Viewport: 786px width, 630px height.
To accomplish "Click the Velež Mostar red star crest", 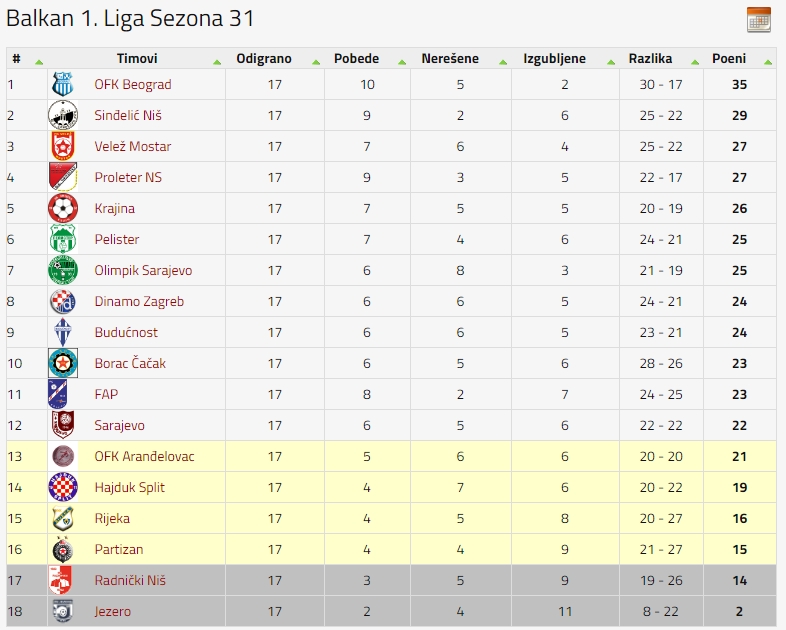I will click(x=63, y=146).
